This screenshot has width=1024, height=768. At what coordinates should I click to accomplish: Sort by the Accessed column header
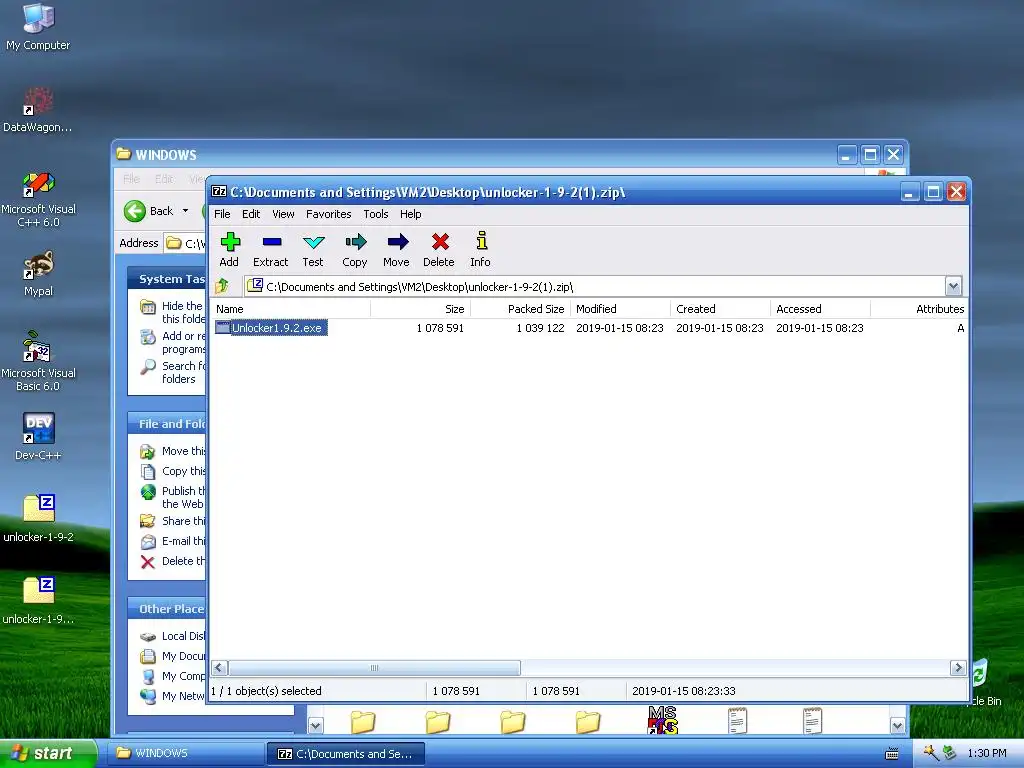[820, 309]
